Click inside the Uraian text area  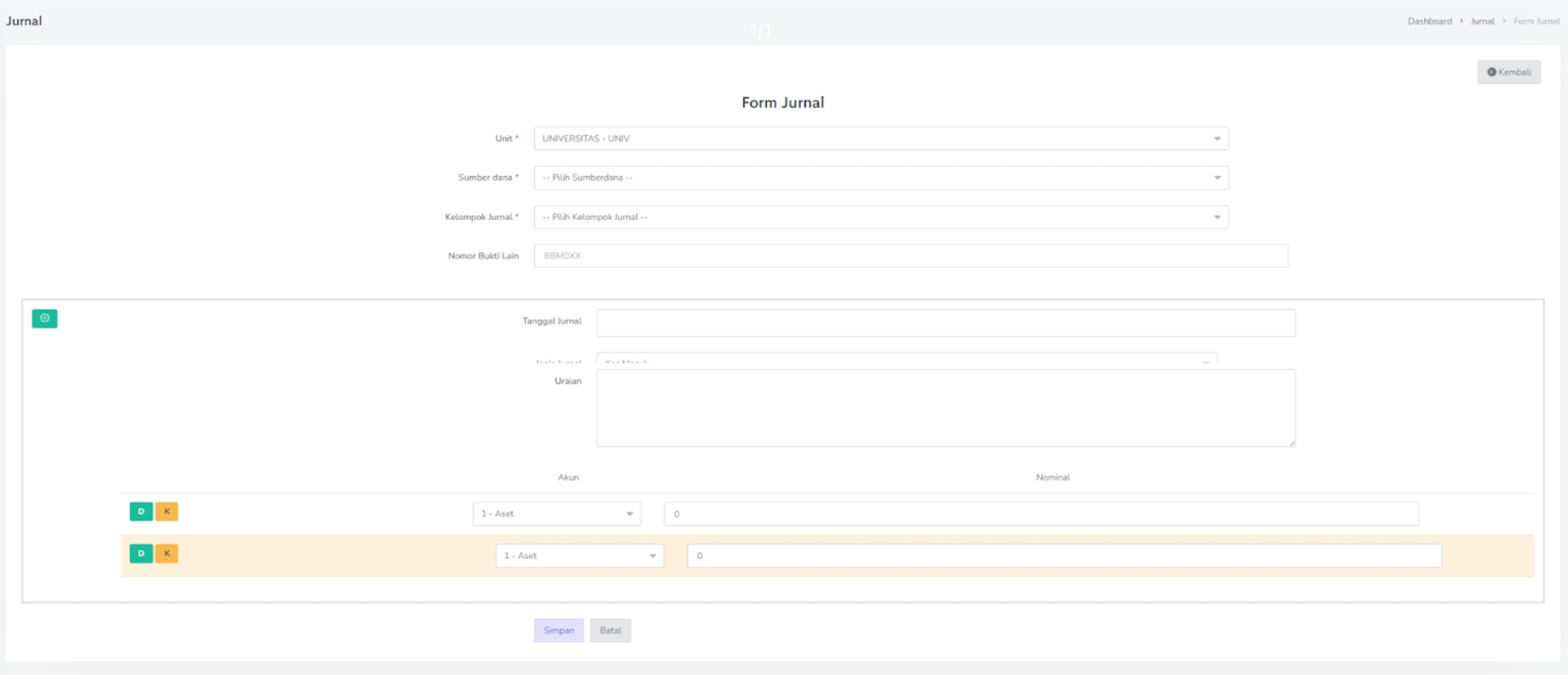945,408
